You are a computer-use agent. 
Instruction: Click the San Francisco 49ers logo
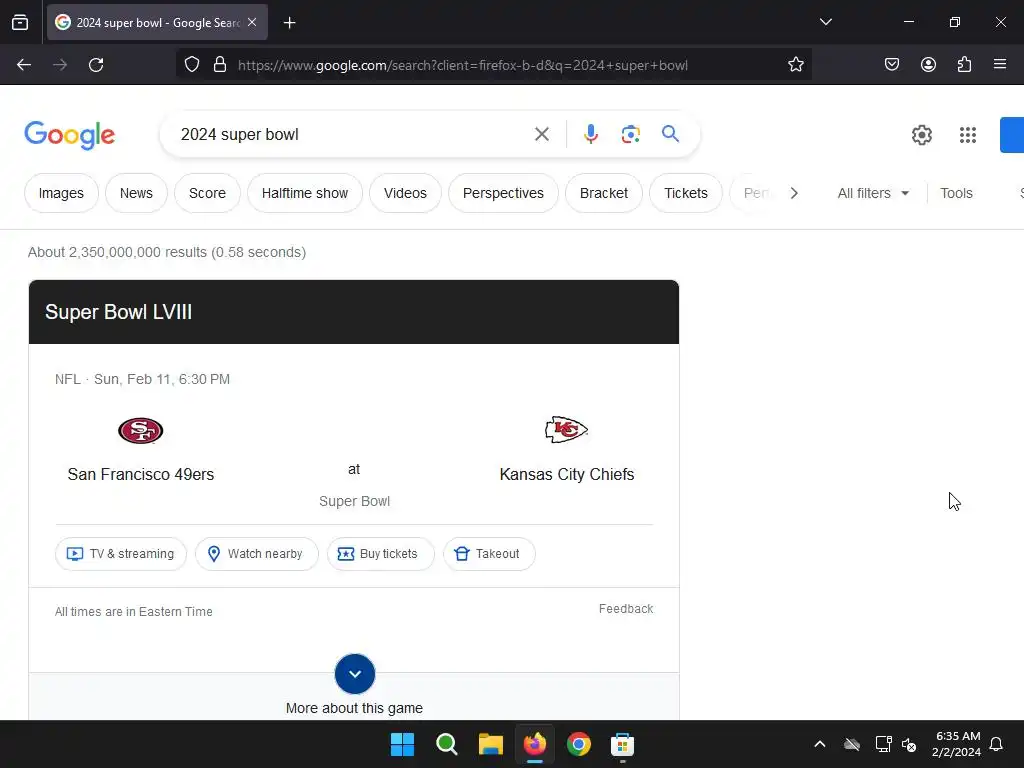click(x=140, y=431)
